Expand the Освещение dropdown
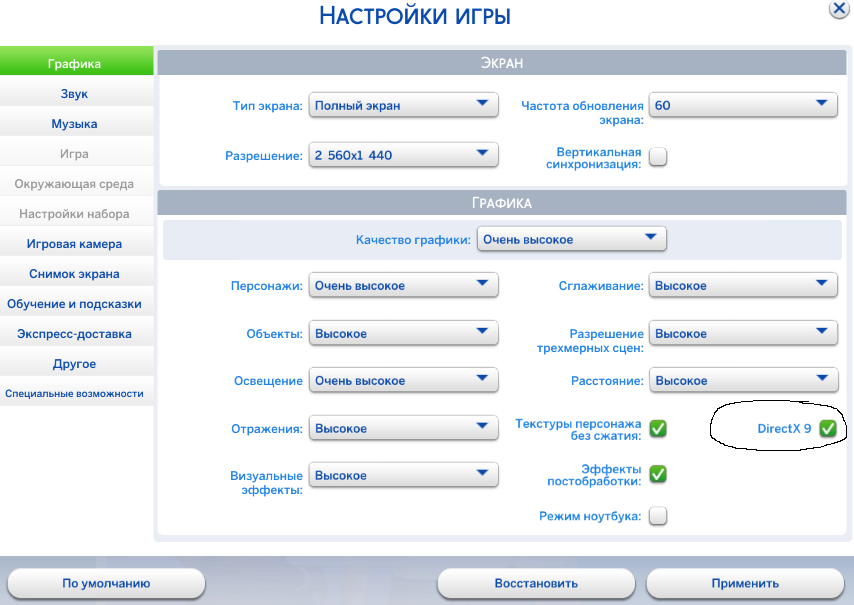This screenshot has height=605, width=854. pos(404,380)
